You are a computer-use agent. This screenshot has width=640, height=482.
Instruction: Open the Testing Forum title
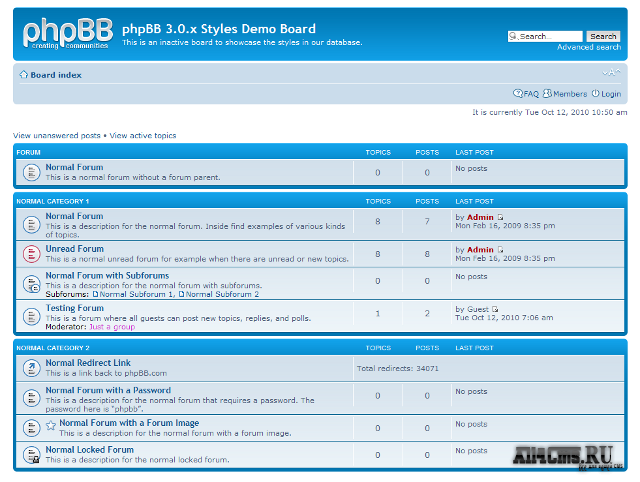pyautogui.click(x=75, y=308)
